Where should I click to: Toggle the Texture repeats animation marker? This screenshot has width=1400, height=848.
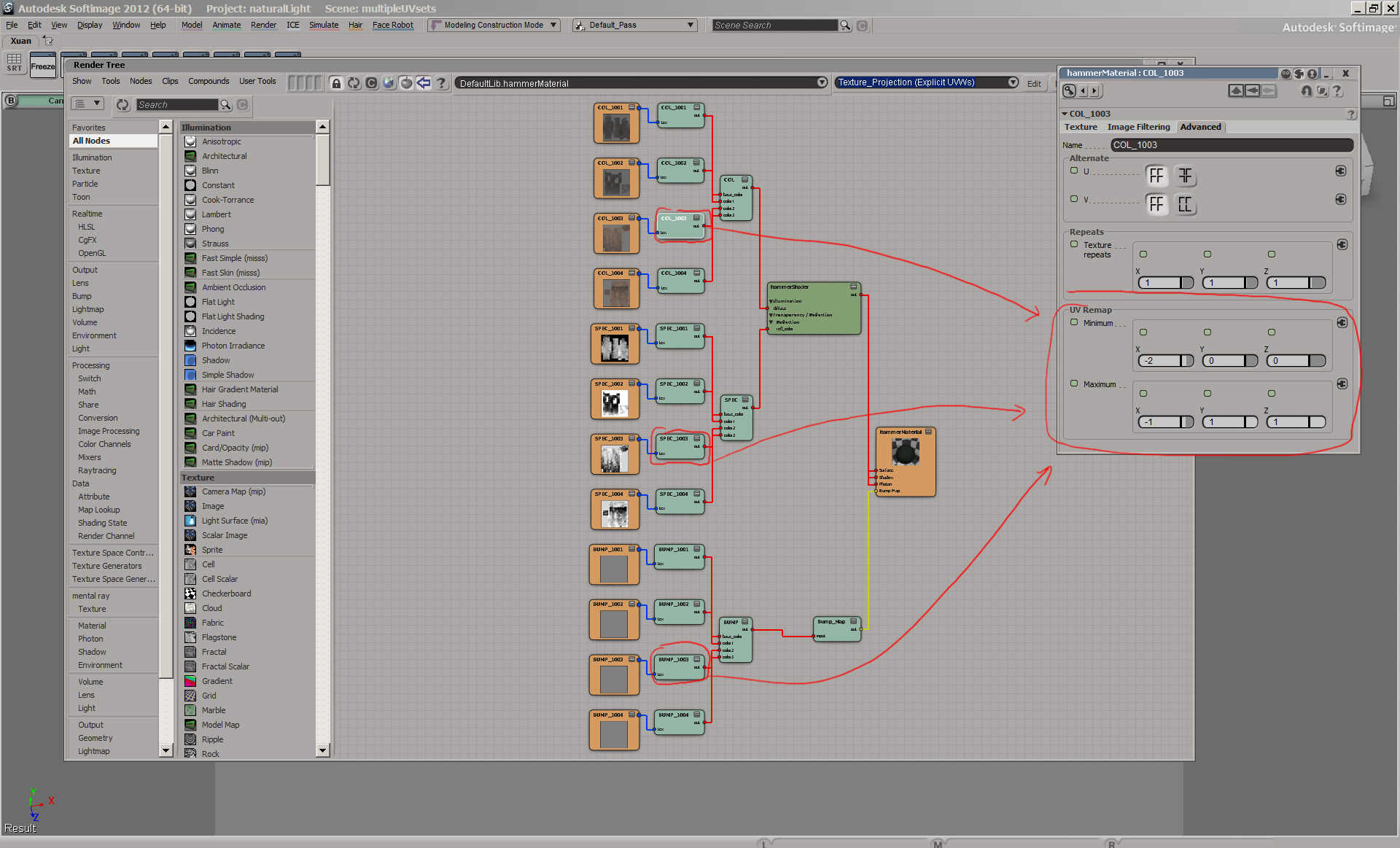point(1074,244)
